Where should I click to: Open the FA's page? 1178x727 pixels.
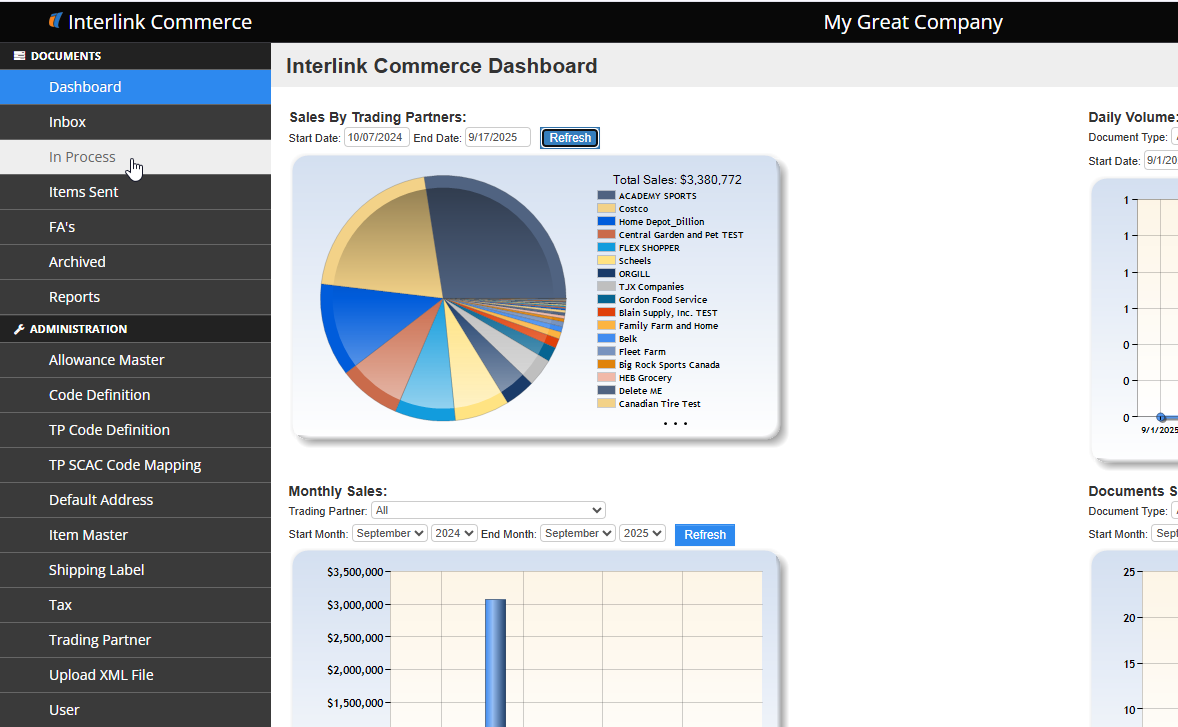click(135, 227)
